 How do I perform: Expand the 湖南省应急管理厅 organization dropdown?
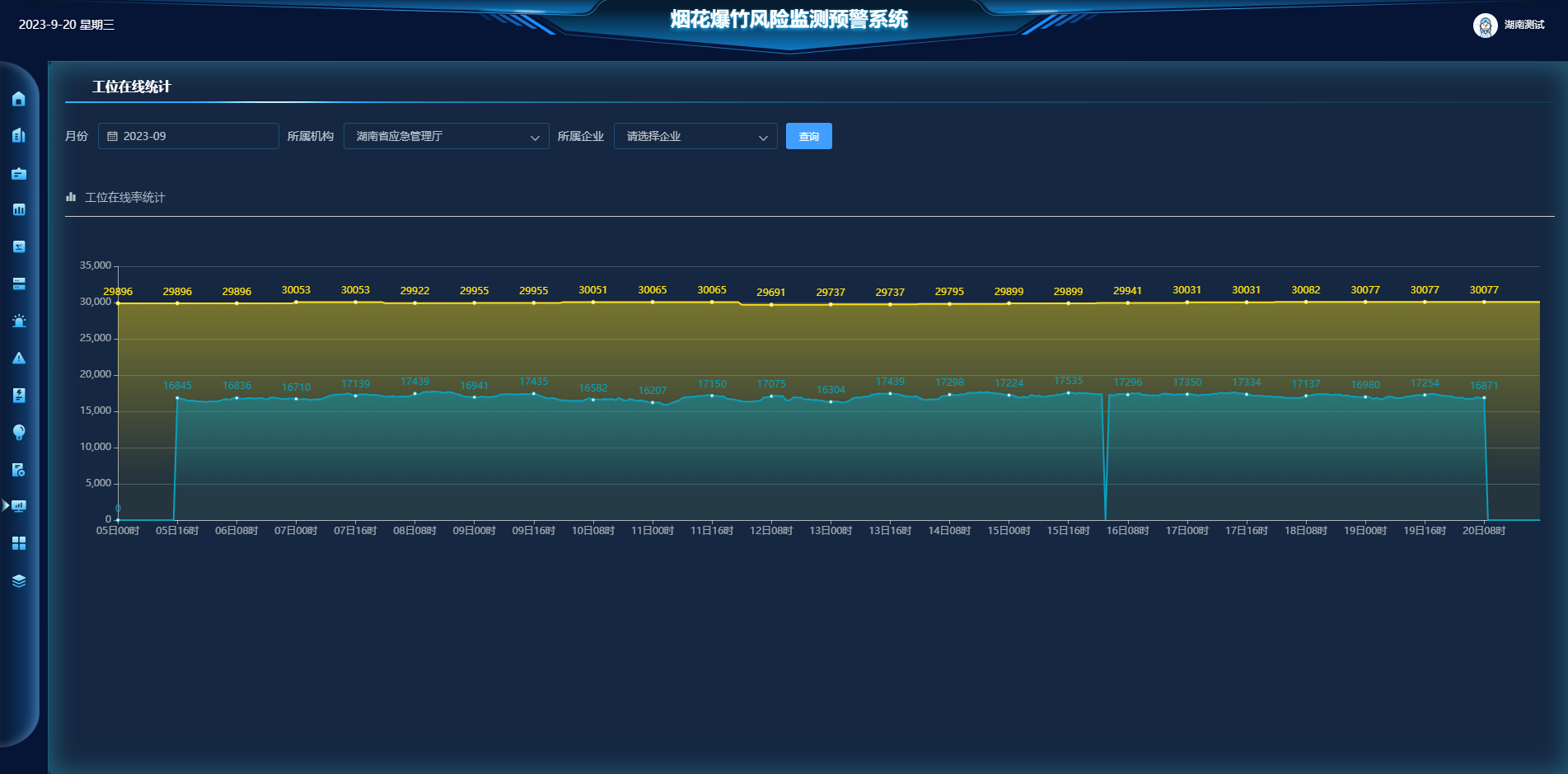click(447, 136)
